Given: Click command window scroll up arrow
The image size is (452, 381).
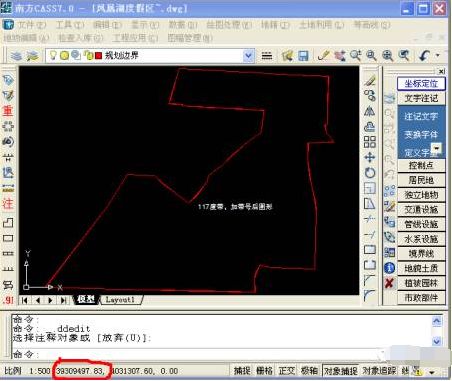Looking at the screenshot, I should point(436,321).
